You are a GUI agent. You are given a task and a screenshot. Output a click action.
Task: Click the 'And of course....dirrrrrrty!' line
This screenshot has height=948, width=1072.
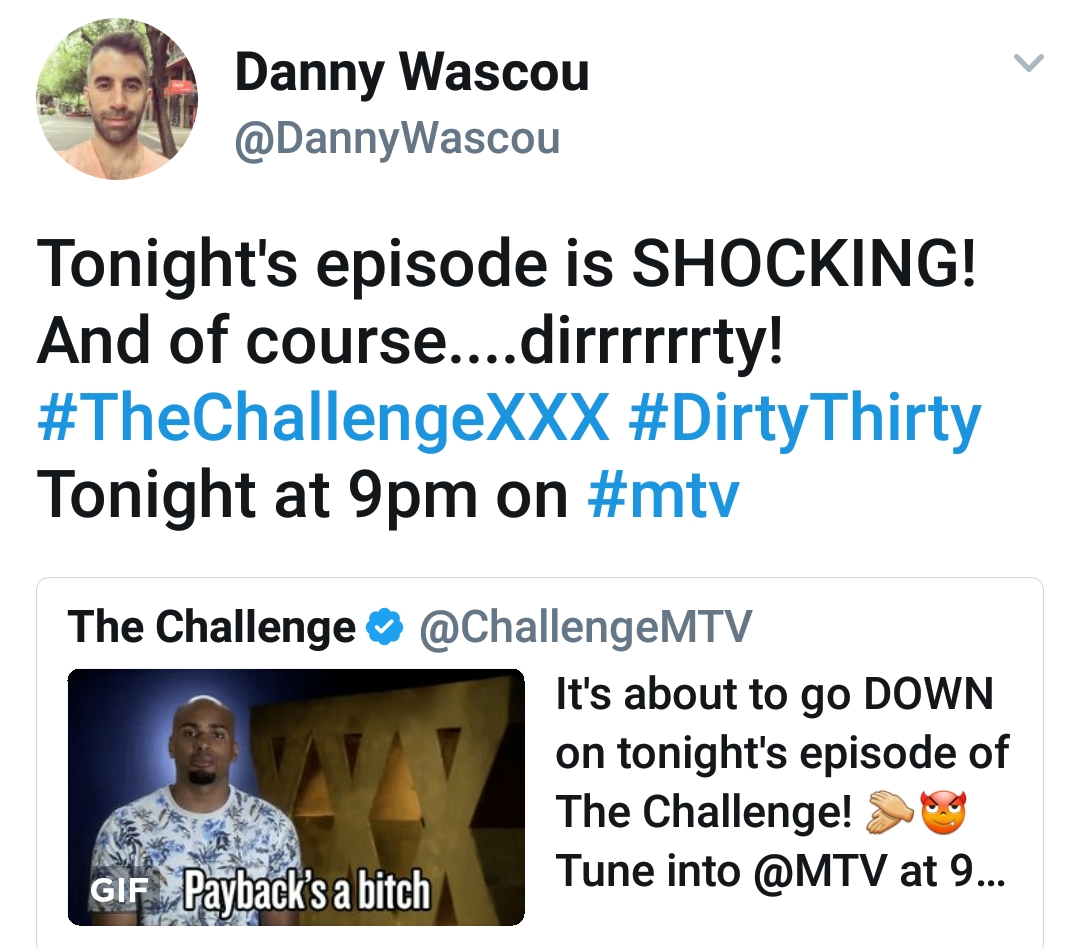(410, 340)
